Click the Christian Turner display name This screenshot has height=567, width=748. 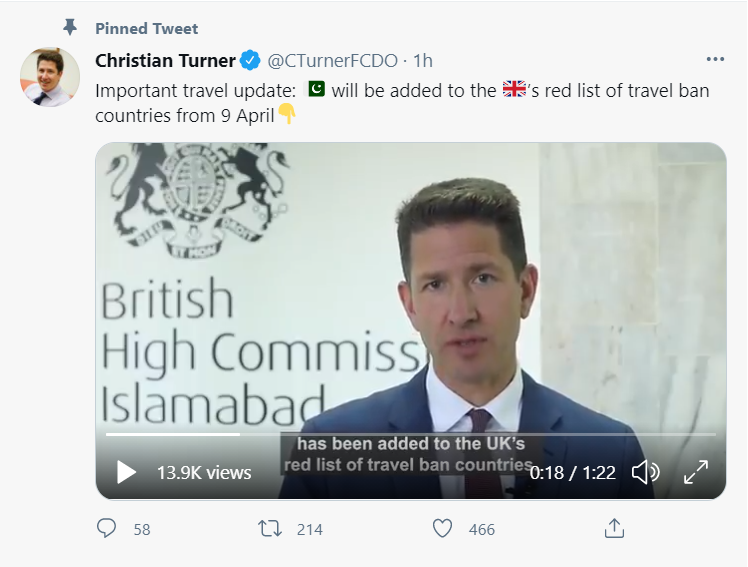tap(165, 60)
